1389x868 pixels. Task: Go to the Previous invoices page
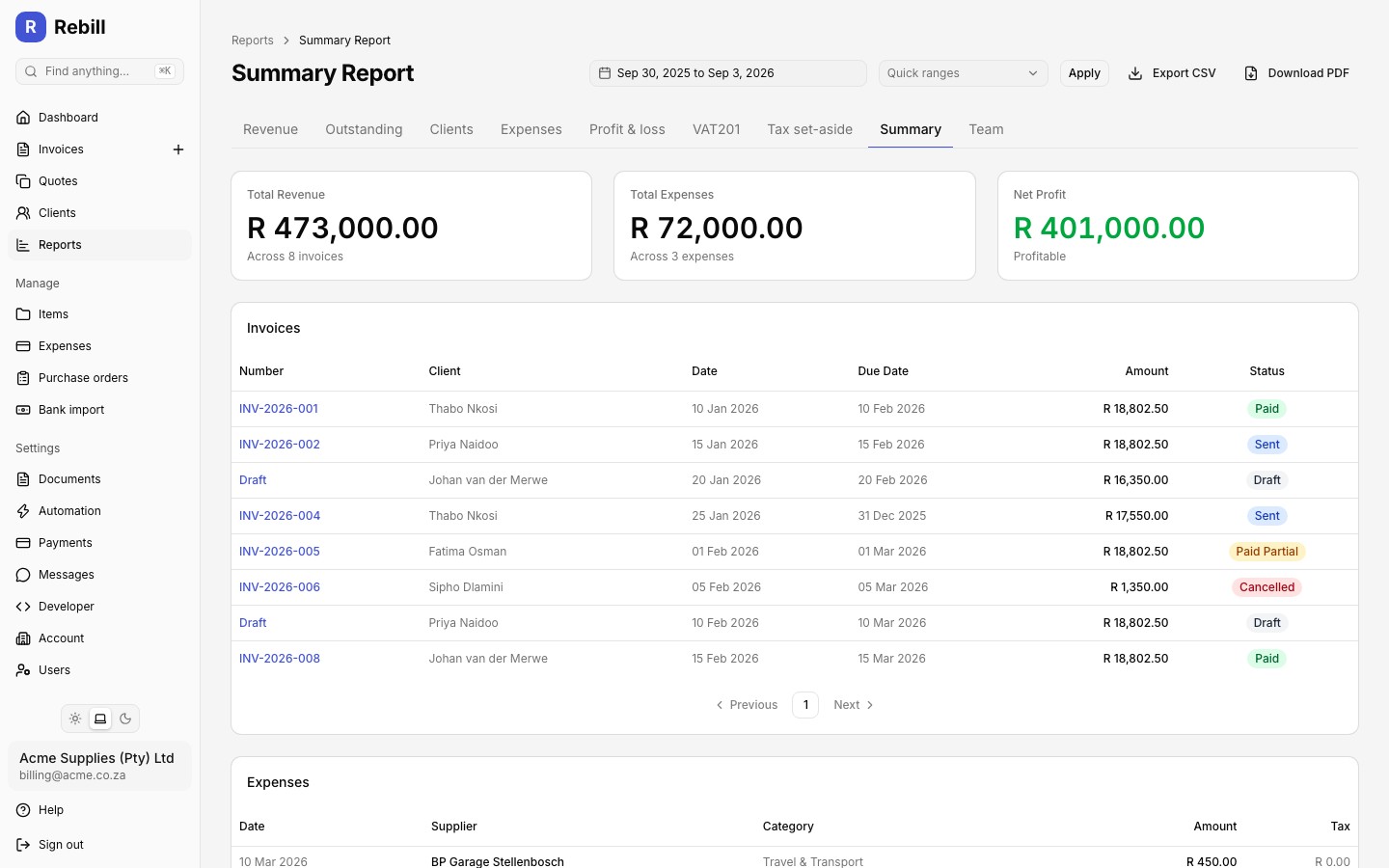click(747, 705)
